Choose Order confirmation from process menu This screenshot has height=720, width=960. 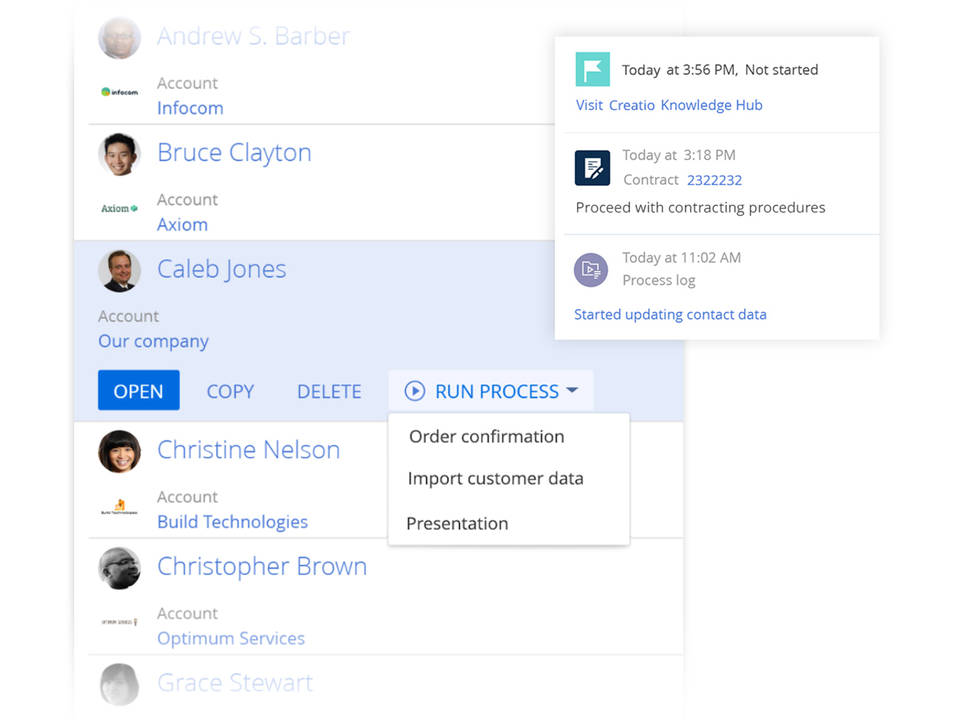click(x=487, y=437)
